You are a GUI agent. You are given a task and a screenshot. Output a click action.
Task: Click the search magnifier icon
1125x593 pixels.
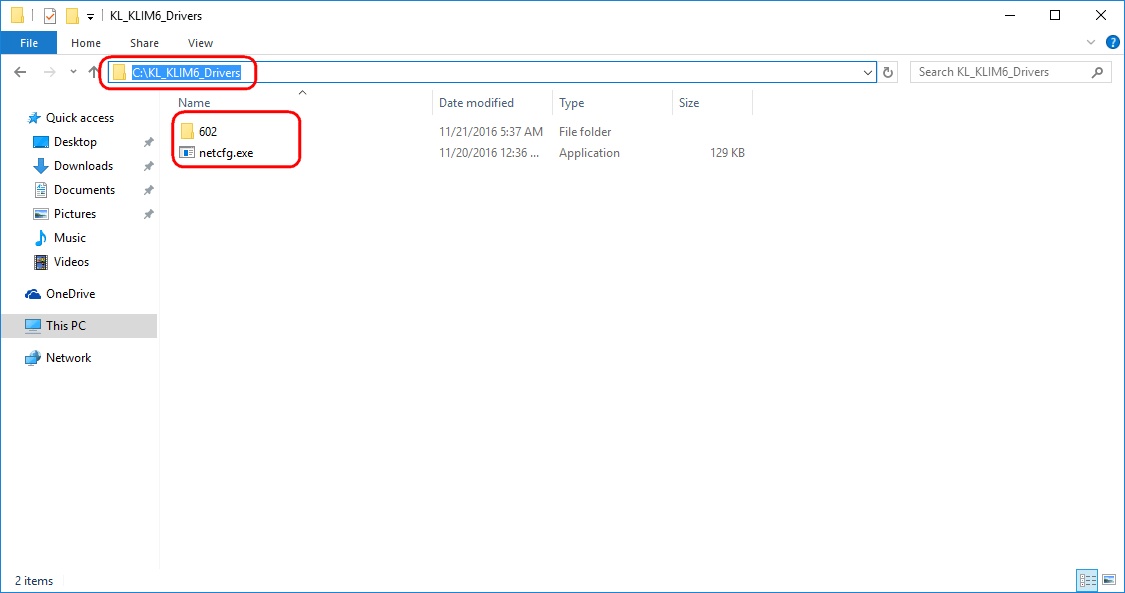1097,72
